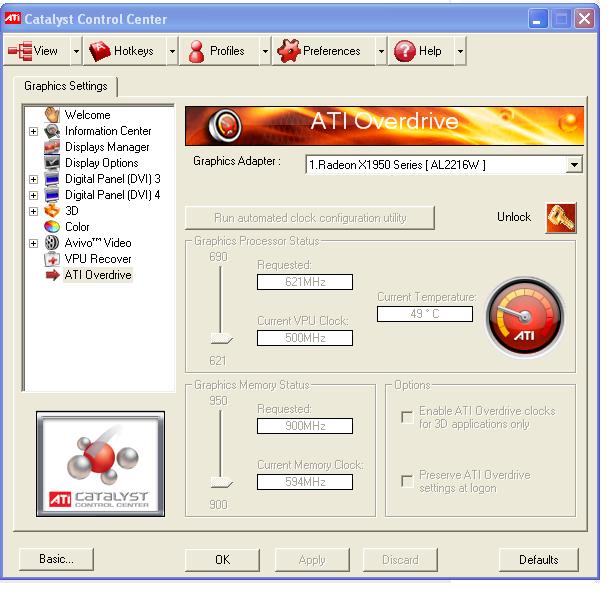The width and height of the screenshot is (609, 593).
Task: Click the Welcome hand icon
Action: [52, 115]
